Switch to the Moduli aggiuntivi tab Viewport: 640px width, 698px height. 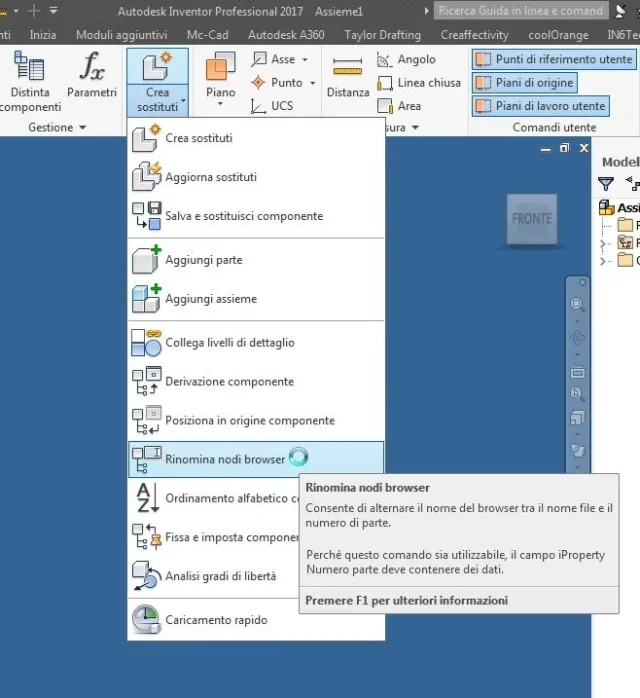(x=122, y=35)
